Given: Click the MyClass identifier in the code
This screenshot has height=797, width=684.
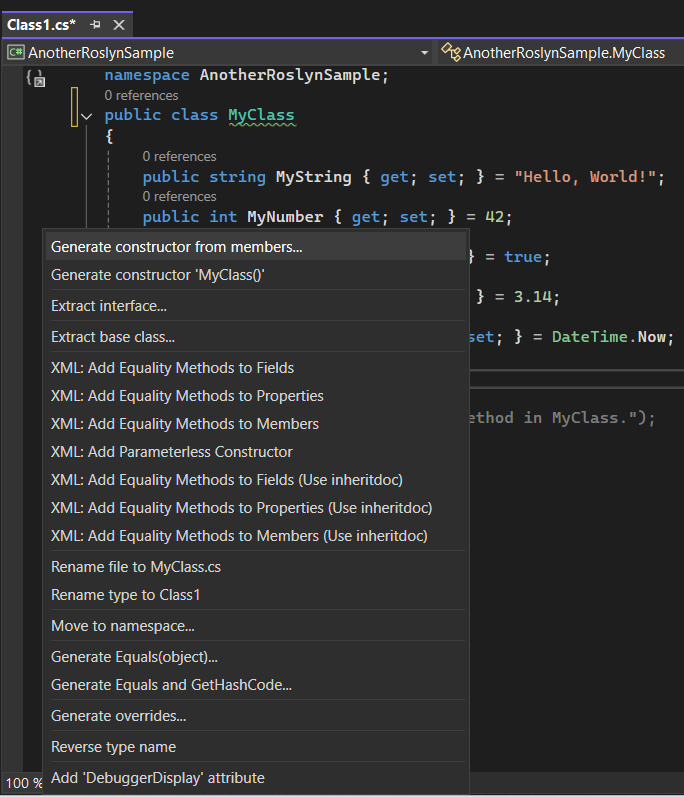Looking at the screenshot, I should tap(261, 115).
